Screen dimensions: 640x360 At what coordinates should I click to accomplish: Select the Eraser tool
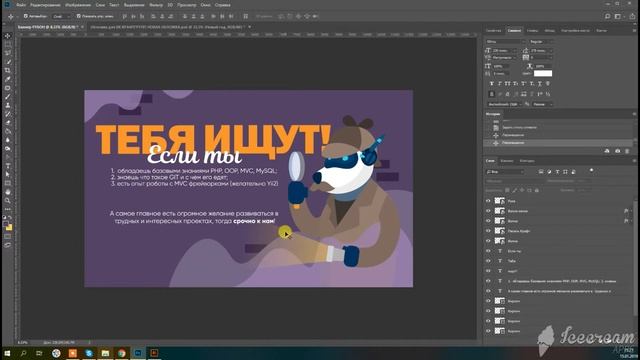click(8, 123)
